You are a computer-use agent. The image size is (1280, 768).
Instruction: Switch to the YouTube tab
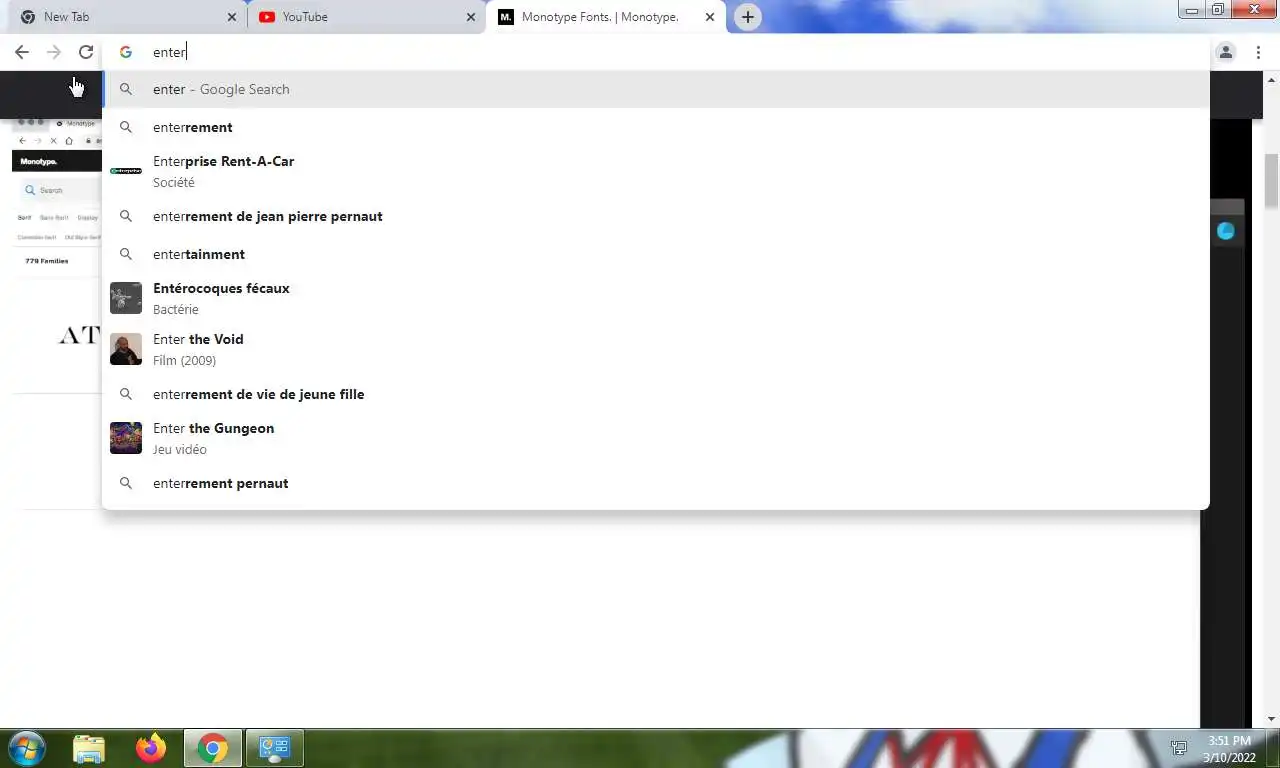point(367,17)
